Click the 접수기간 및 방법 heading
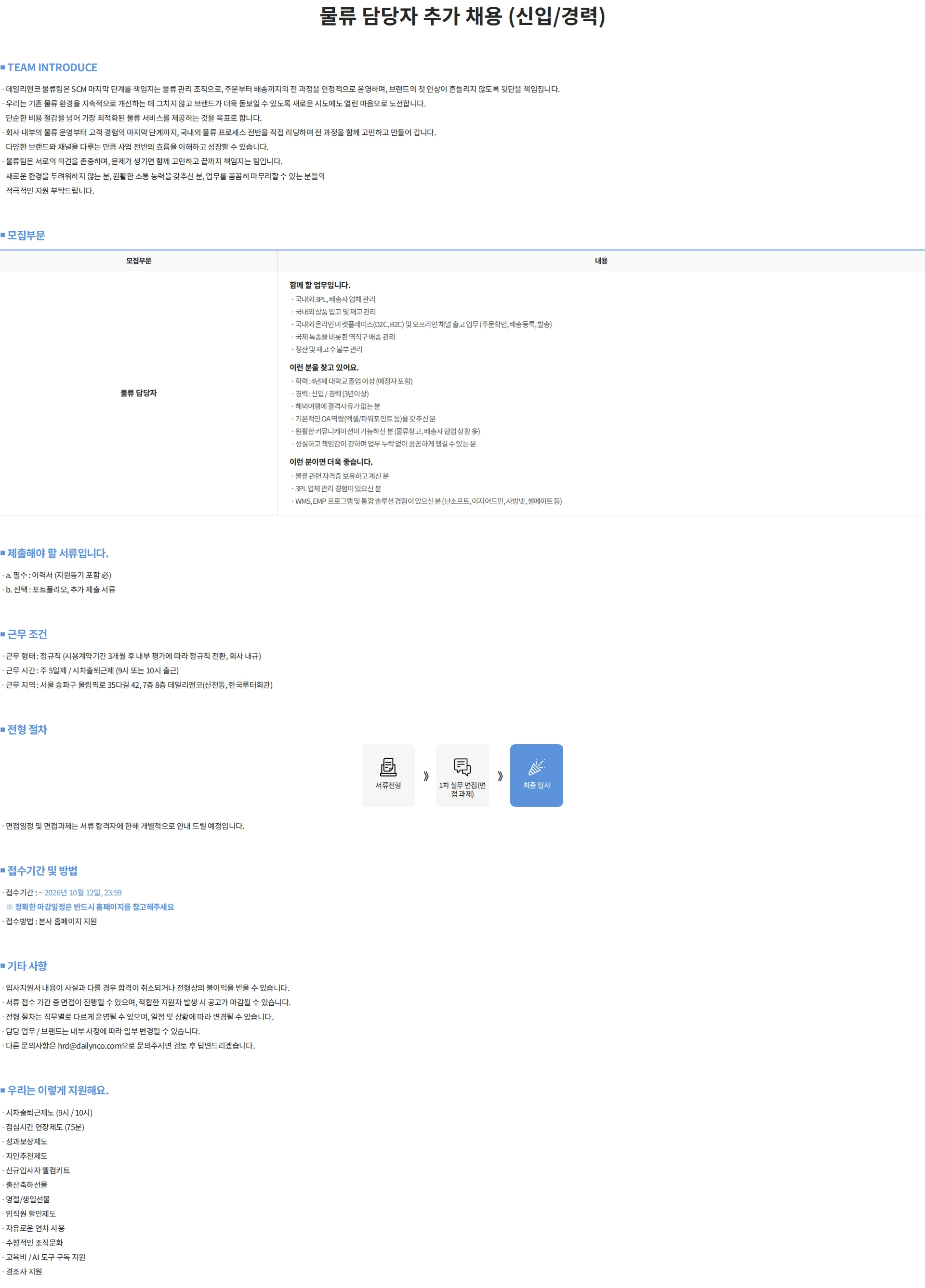Viewport: 925px width, 1288px height. pyautogui.click(x=42, y=870)
